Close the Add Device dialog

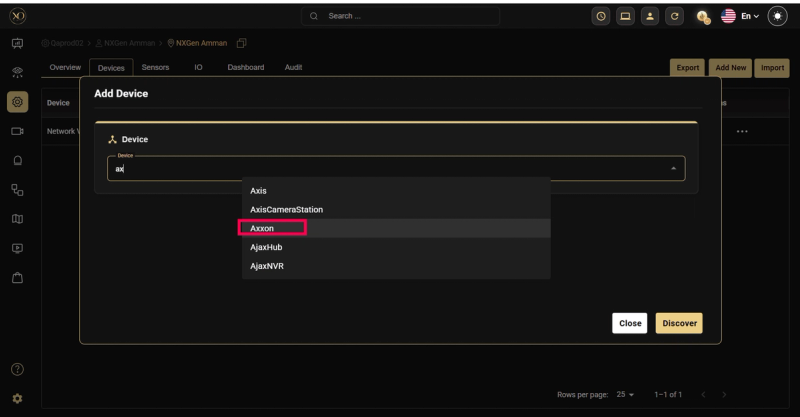coord(630,323)
